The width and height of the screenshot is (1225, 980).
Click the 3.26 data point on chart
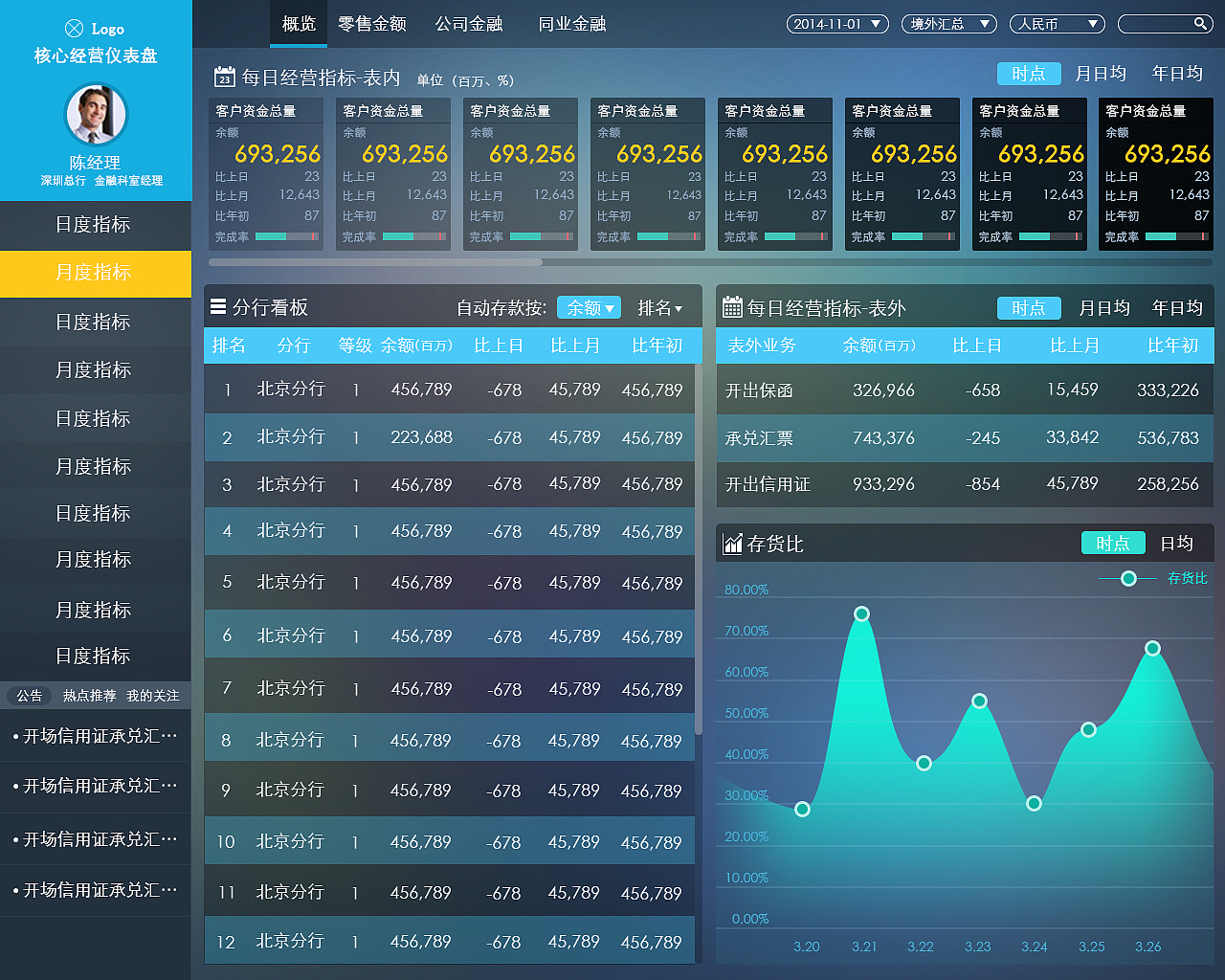1152,648
